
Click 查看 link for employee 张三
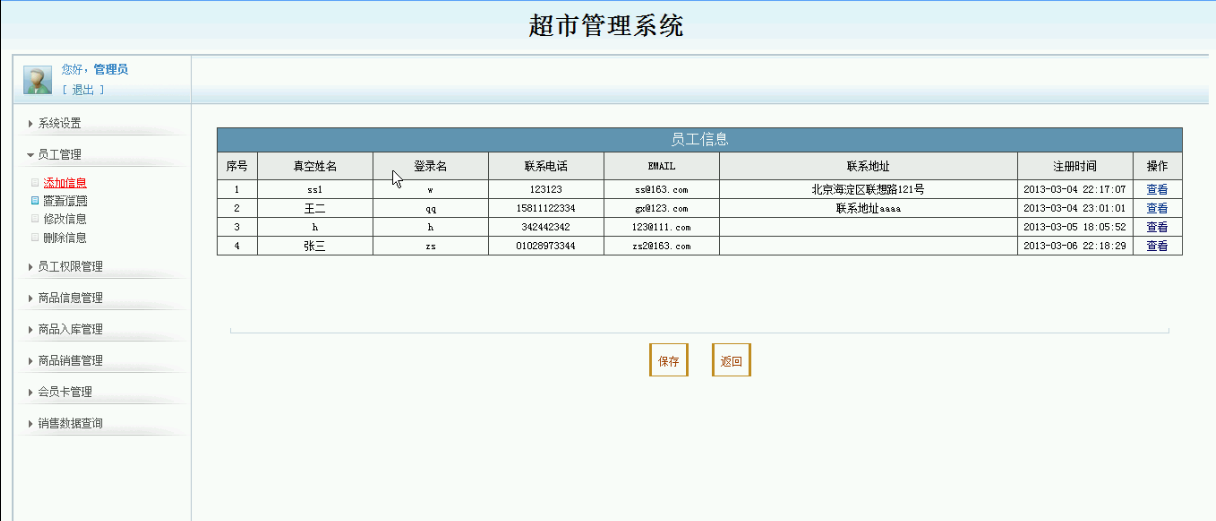1157,246
